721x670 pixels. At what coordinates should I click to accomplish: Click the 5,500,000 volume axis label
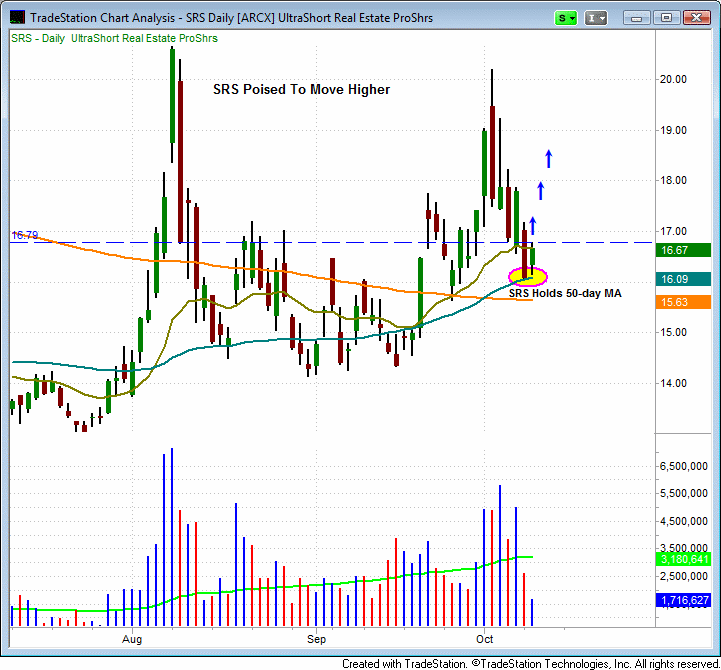(683, 493)
